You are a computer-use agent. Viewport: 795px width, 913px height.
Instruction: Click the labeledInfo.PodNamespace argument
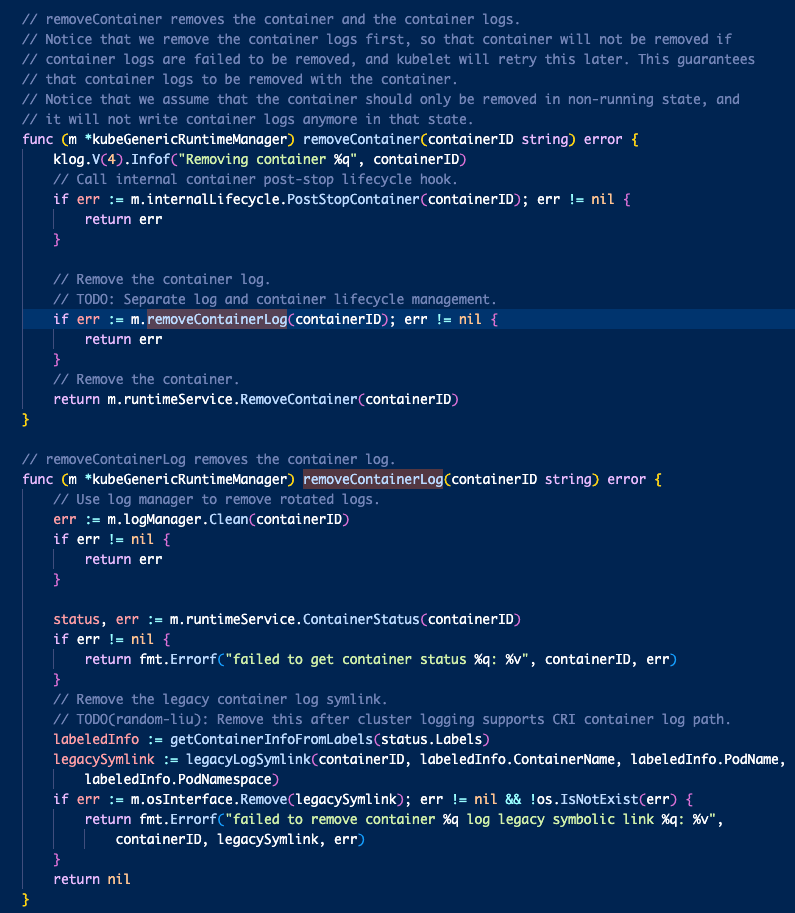pos(177,779)
